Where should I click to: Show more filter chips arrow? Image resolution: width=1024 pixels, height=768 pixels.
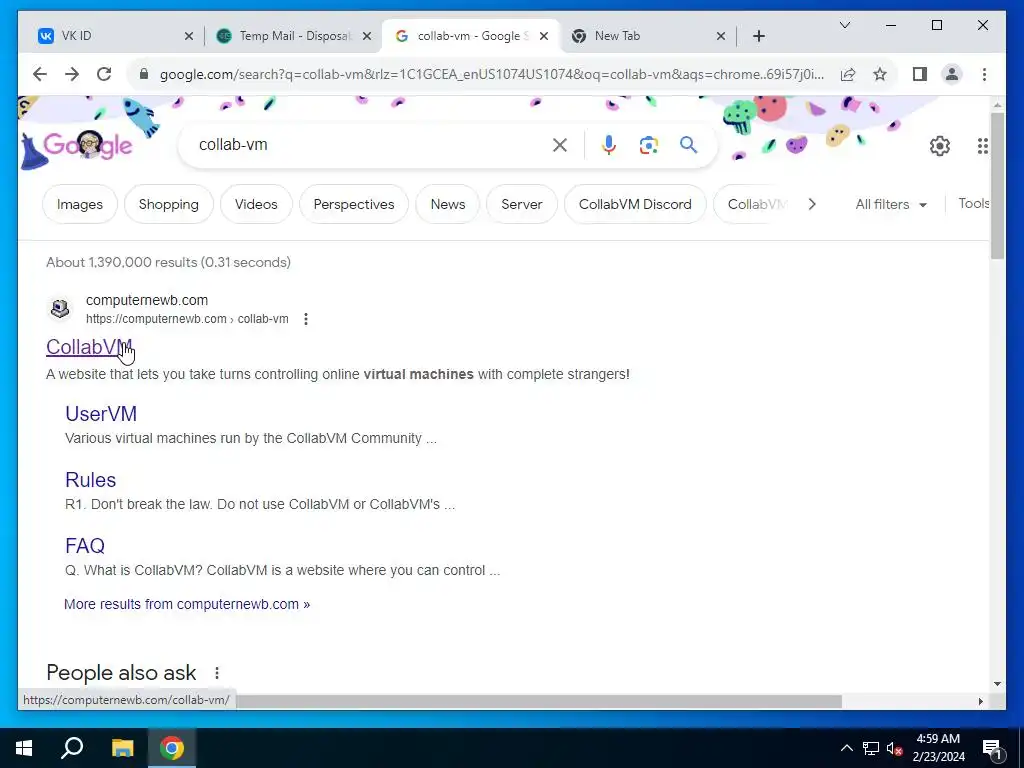[812, 204]
